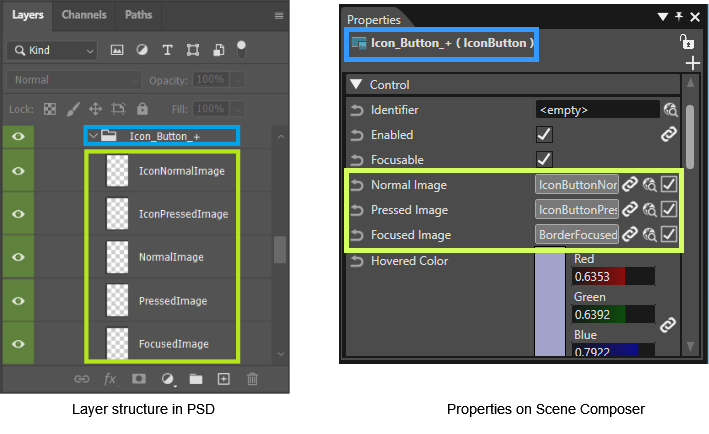Click the Hovered Color swatch
The height and width of the screenshot is (434, 709).
click(x=550, y=304)
